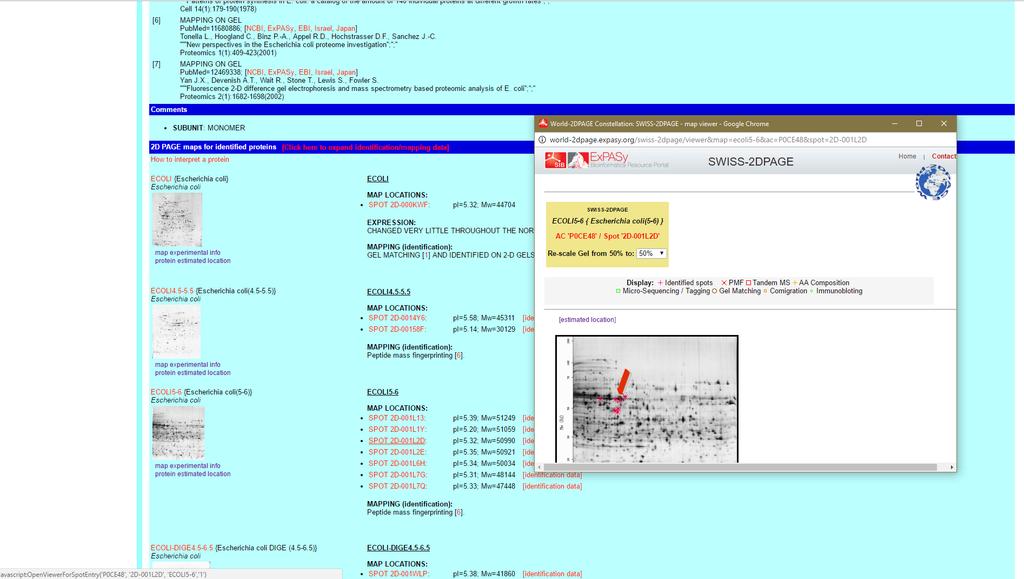Click How to interpret a protein
1024x579 pixels.
pos(190,159)
